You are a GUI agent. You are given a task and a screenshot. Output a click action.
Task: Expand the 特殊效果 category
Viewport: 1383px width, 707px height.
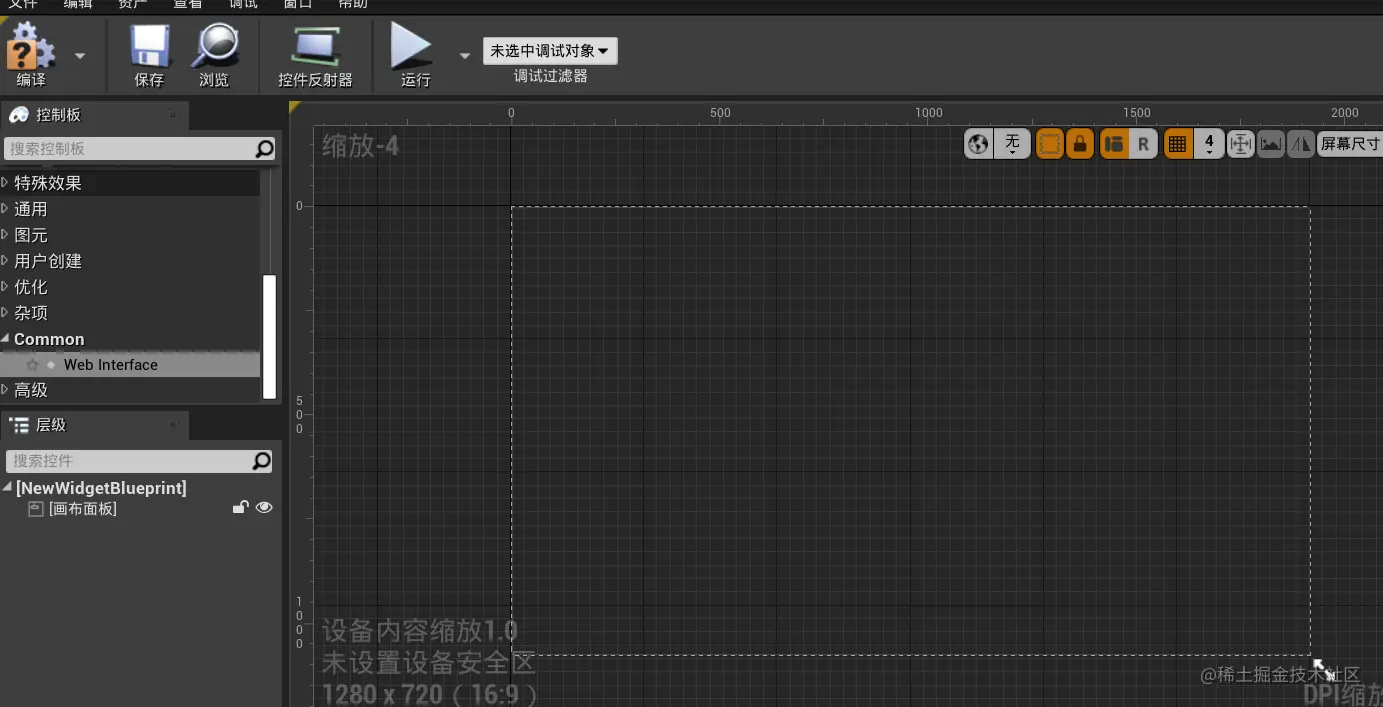point(5,183)
